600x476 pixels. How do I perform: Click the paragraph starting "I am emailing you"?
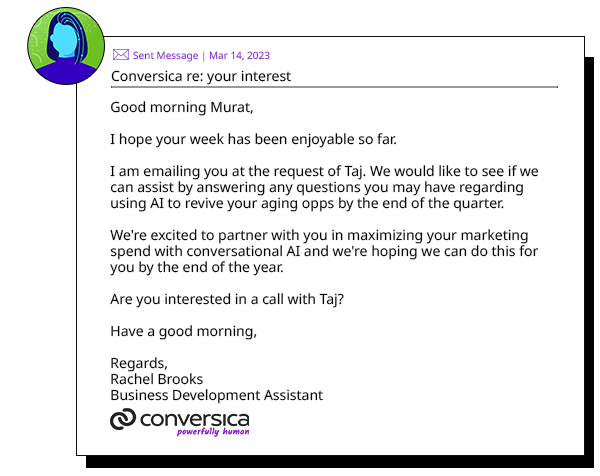point(332,188)
